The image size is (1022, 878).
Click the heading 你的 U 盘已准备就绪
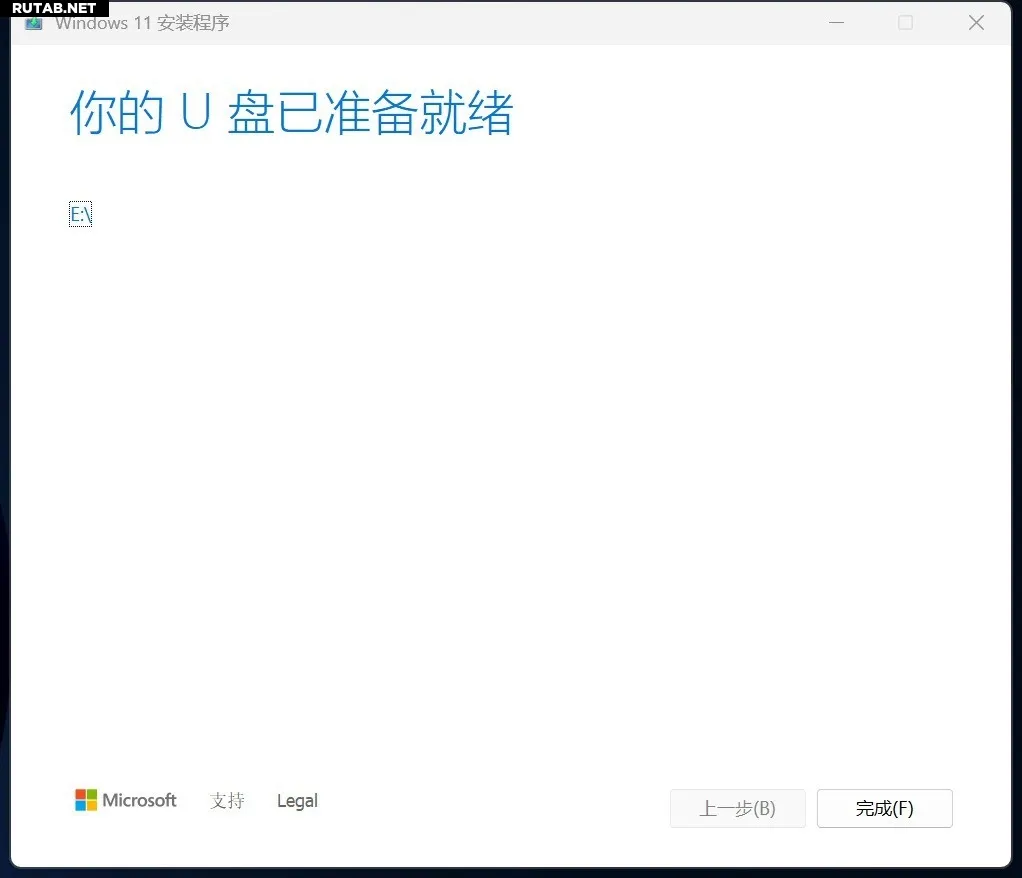[x=291, y=113]
